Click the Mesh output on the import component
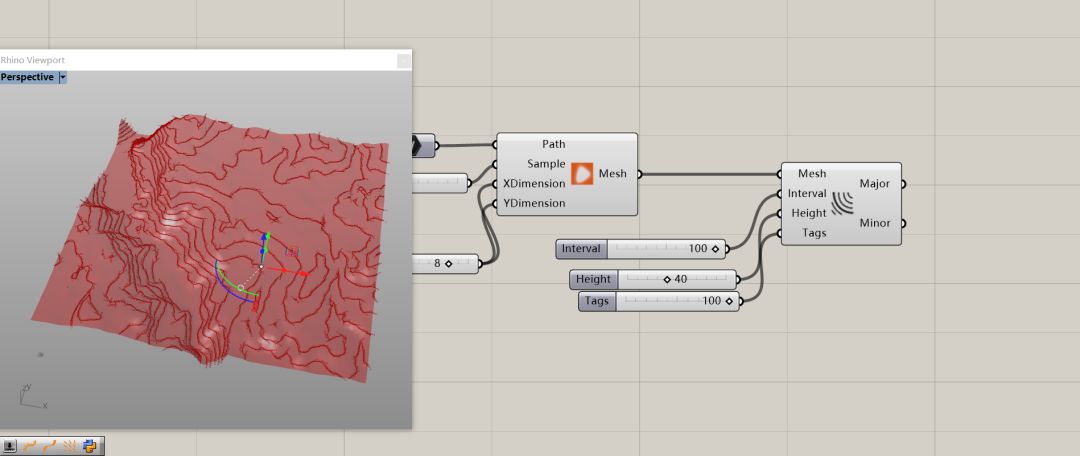This screenshot has height=456, width=1080. point(638,174)
